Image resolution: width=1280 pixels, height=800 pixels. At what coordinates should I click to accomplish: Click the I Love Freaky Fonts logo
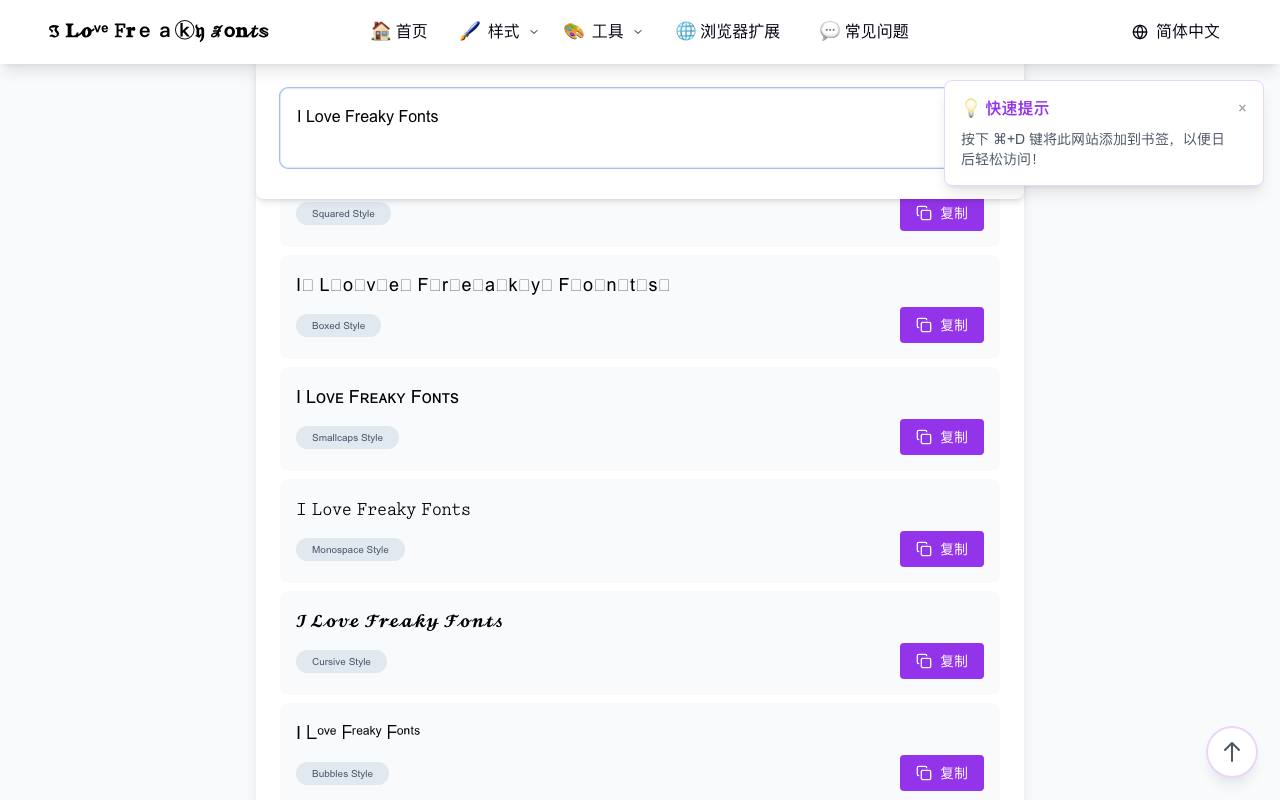[159, 32]
